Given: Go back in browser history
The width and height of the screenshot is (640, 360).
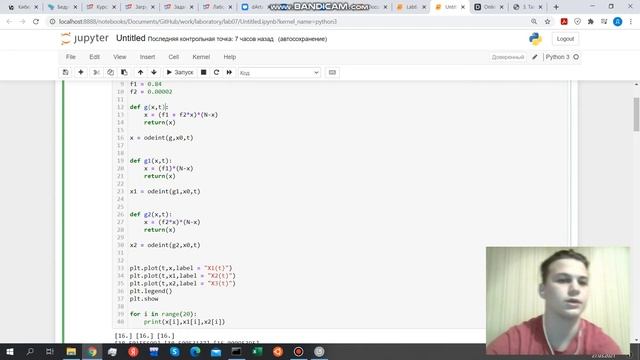Looking at the screenshot, I should coord(9,22).
